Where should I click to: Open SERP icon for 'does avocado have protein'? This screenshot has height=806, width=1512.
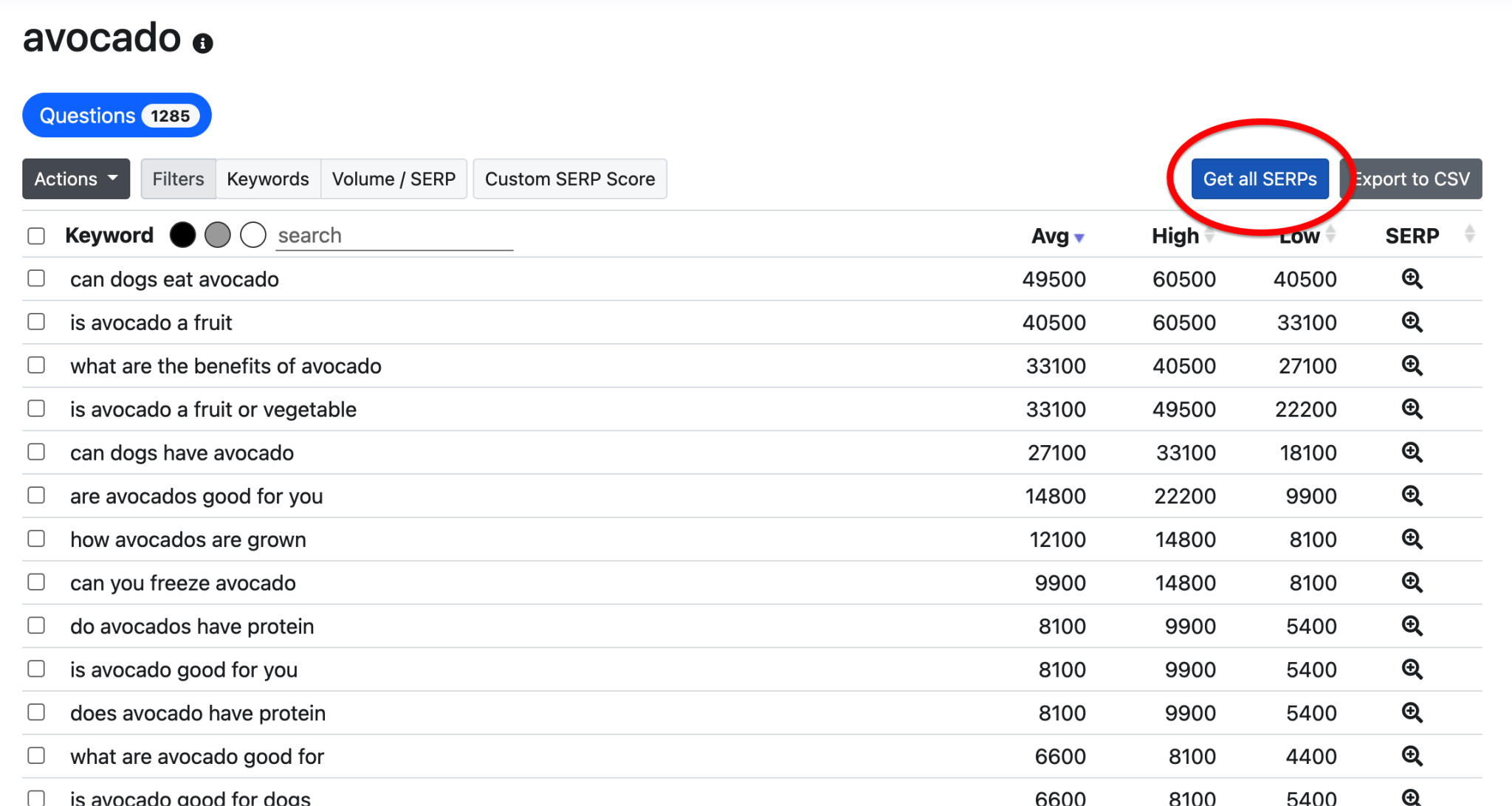coord(1412,713)
